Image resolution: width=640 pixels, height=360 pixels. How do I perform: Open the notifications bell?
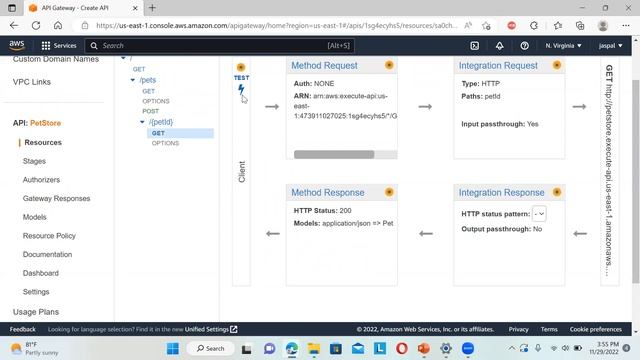tap(500, 46)
